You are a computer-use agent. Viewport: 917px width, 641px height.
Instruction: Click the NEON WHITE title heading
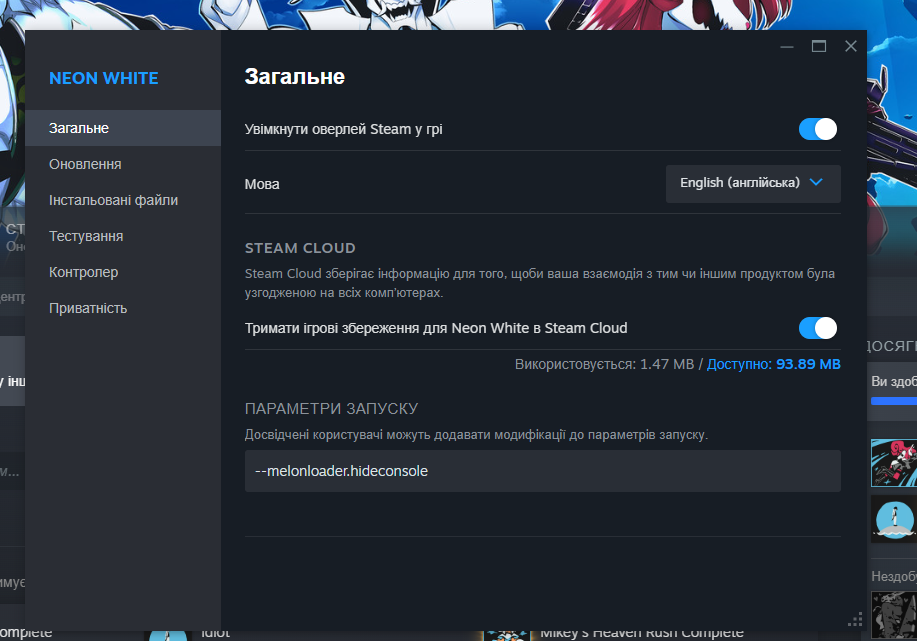pyautogui.click(x=103, y=78)
